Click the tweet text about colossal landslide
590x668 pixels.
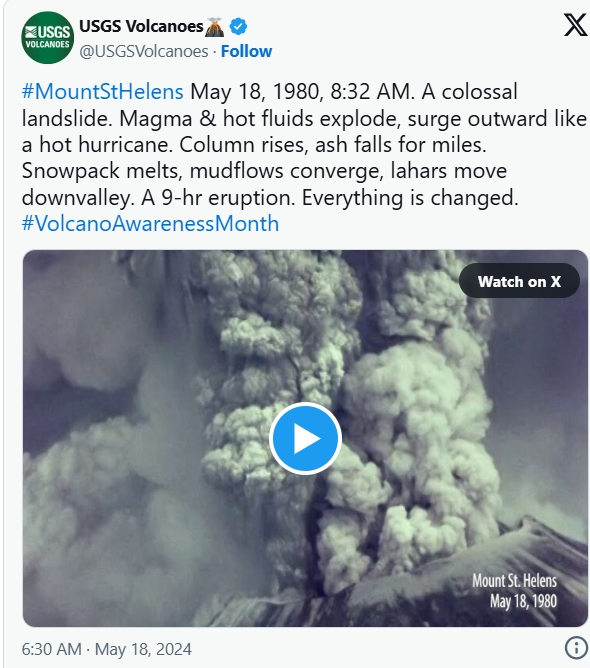point(304,144)
